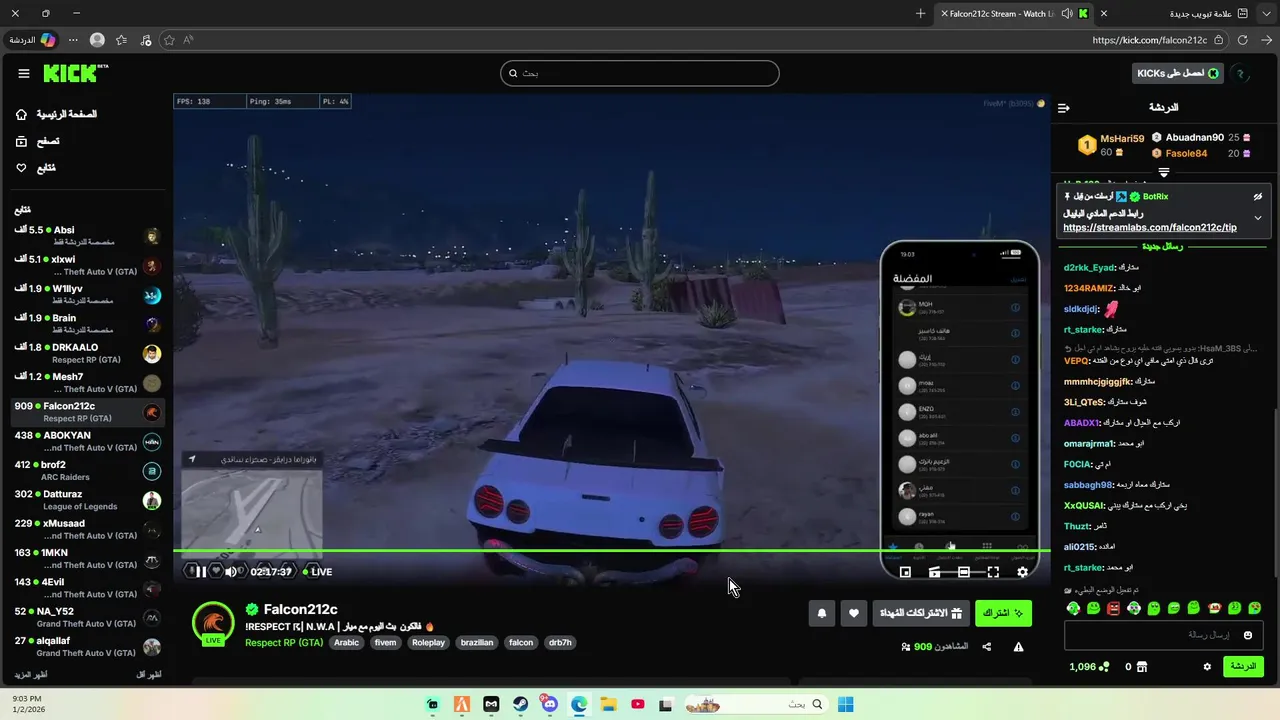The image size is (1280, 720).
Task: Click the stream progress bar
Action: point(612,551)
